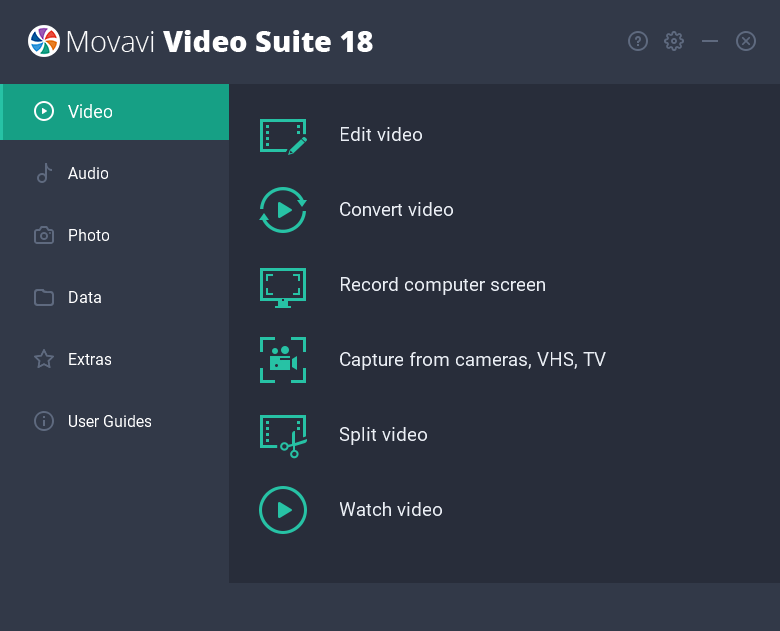Open Watch video via its text label
The image size is (780, 631).
pyautogui.click(x=390, y=510)
